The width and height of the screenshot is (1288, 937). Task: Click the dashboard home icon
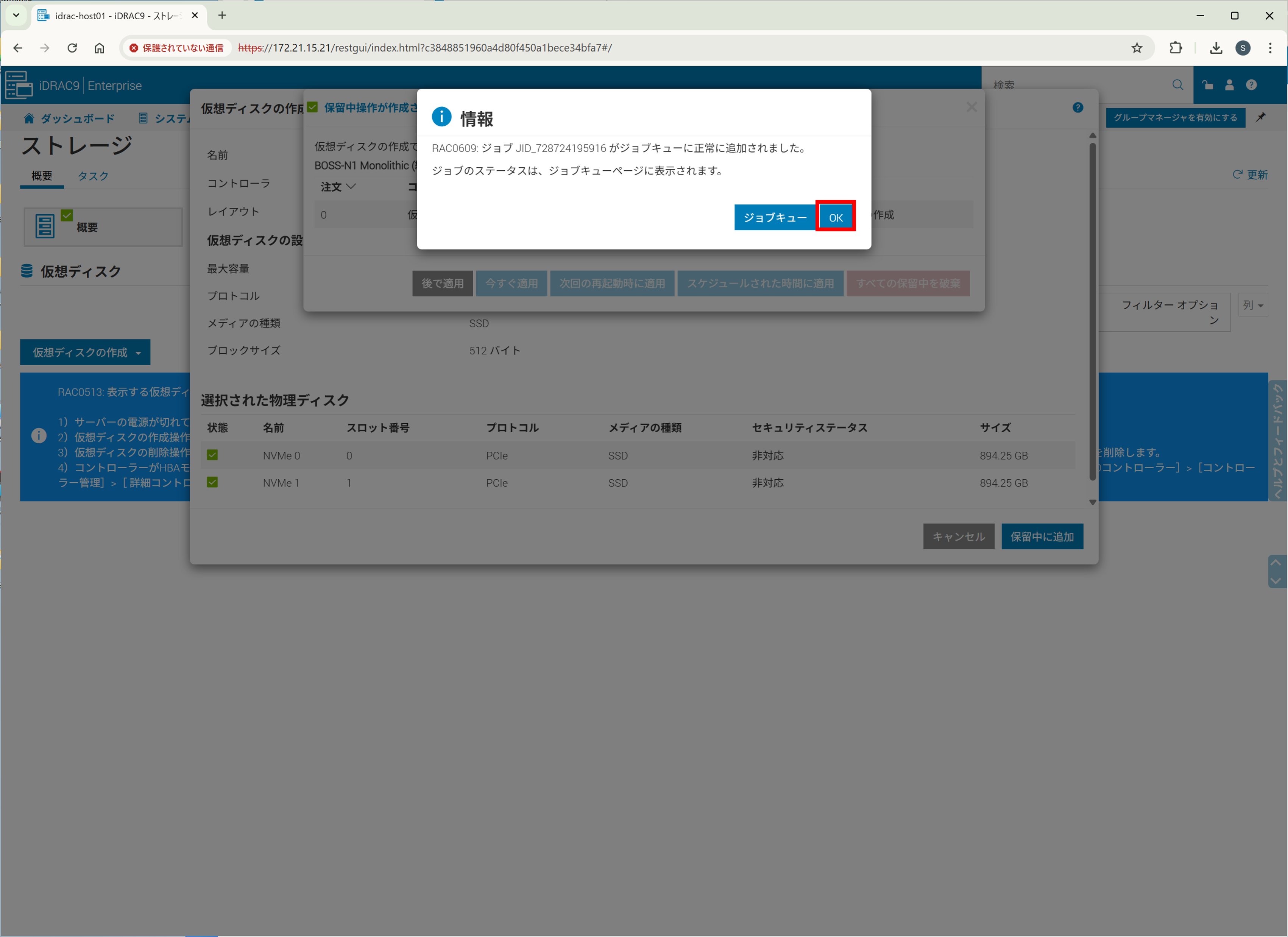(29, 118)
